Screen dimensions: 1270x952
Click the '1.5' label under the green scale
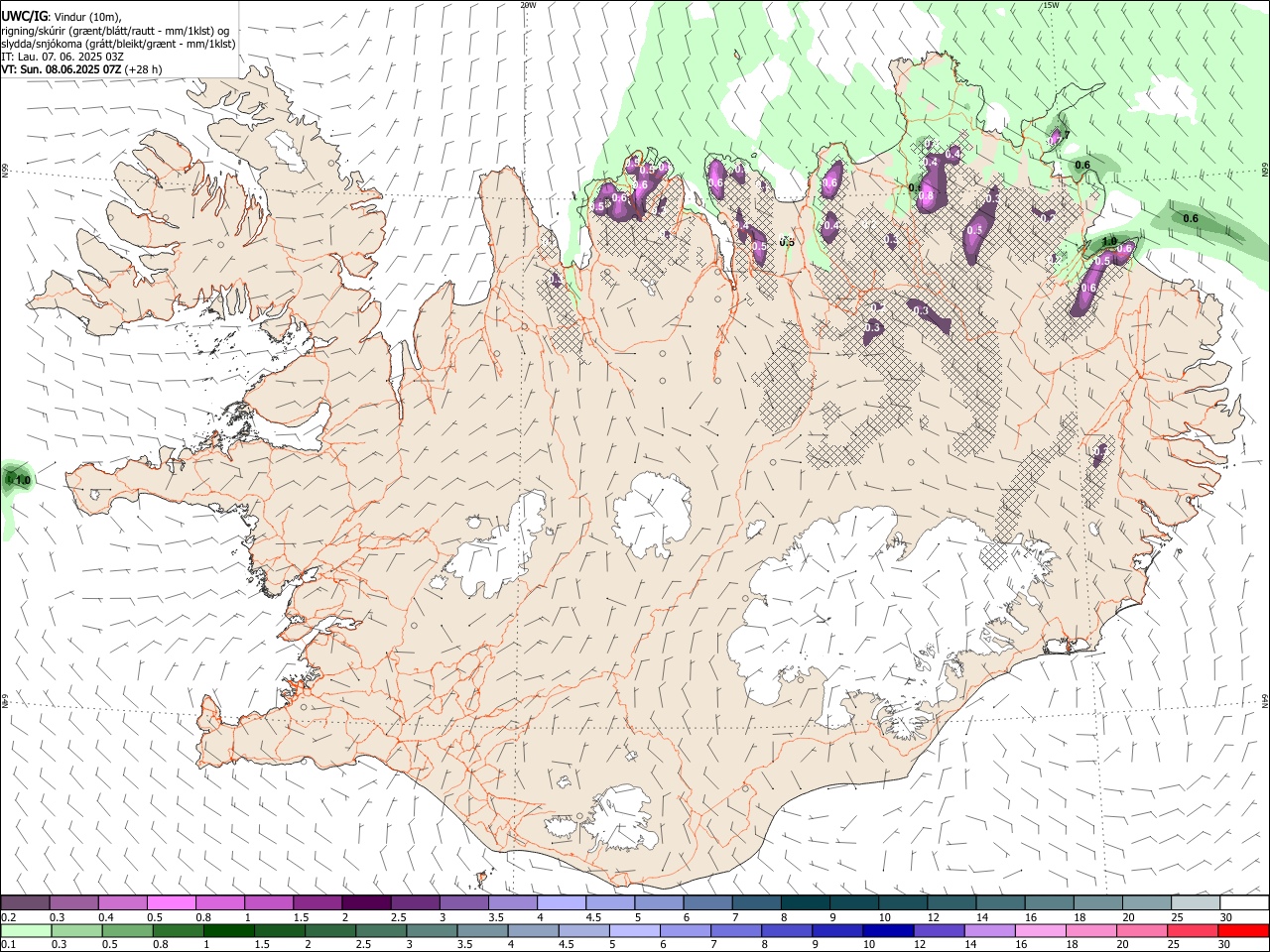(x=262, y=944)
